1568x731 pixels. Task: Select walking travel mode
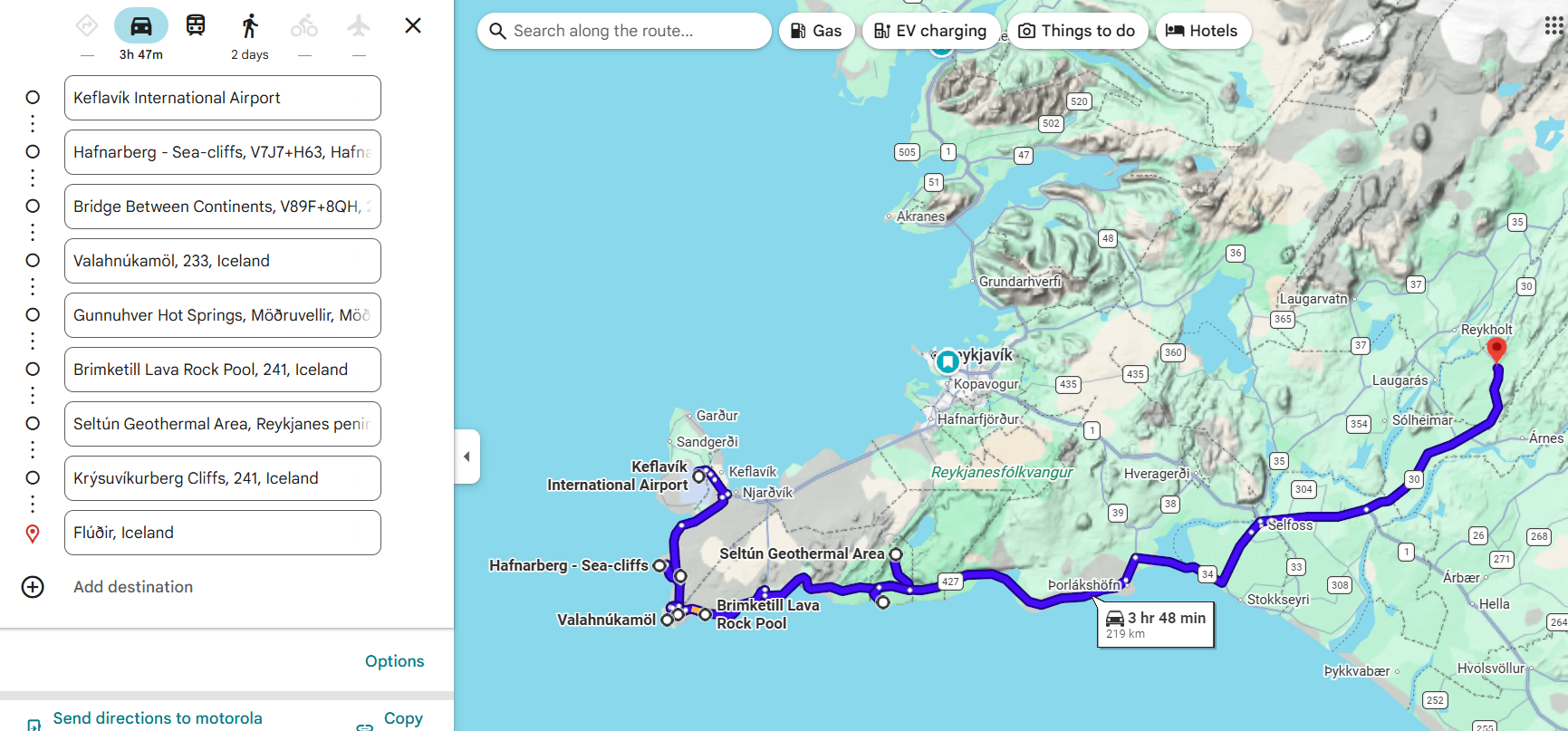click(250, 25)
